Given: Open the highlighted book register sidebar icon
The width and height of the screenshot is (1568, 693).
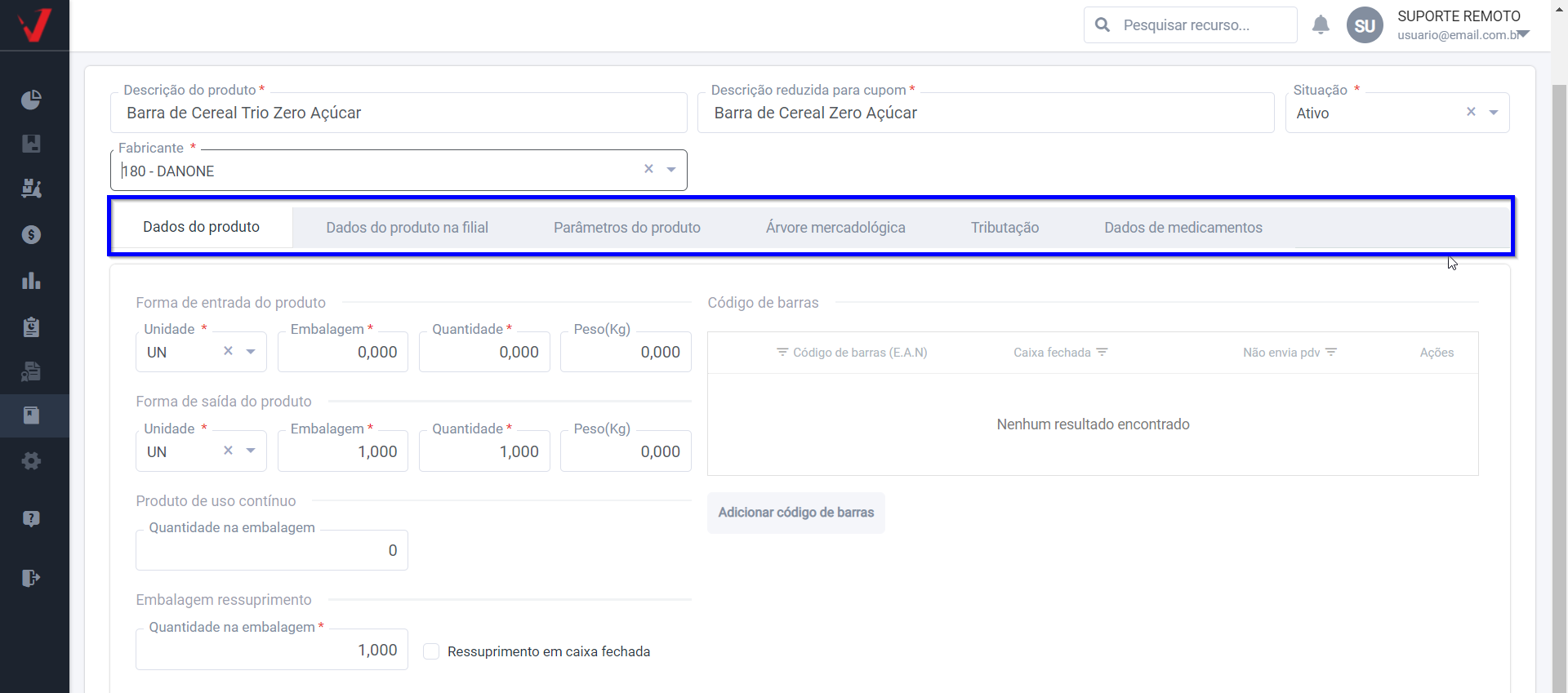Looking at the screenshot, I should click(31, 415).
